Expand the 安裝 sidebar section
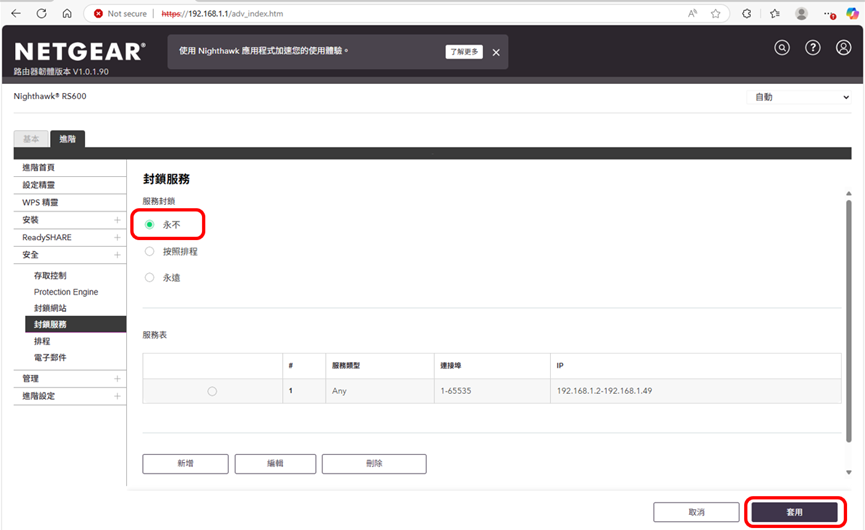The height and width of the screenshot is (530, 865). [117, 220]
